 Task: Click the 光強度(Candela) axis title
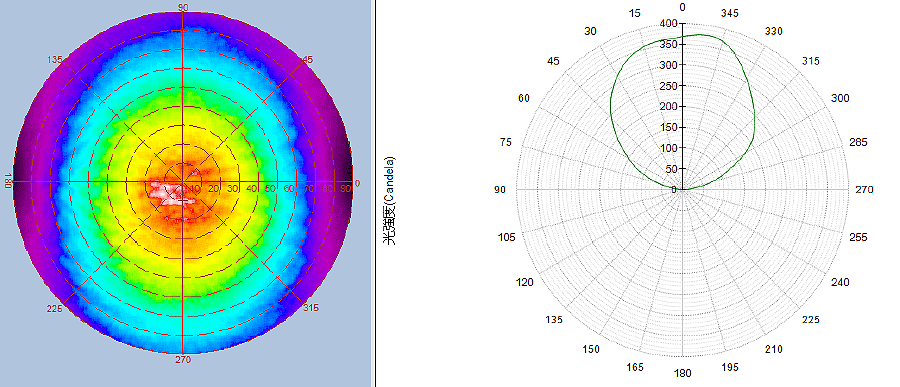pos(390,200)
